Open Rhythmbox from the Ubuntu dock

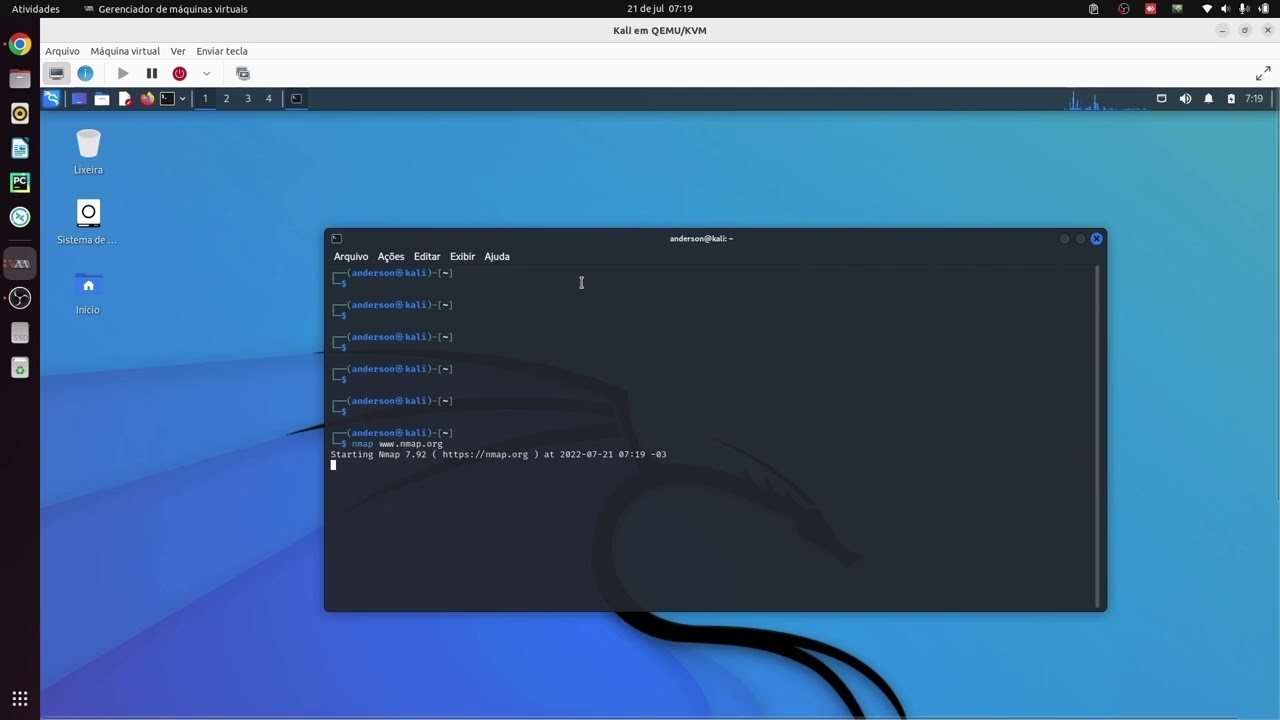point(20,114)
